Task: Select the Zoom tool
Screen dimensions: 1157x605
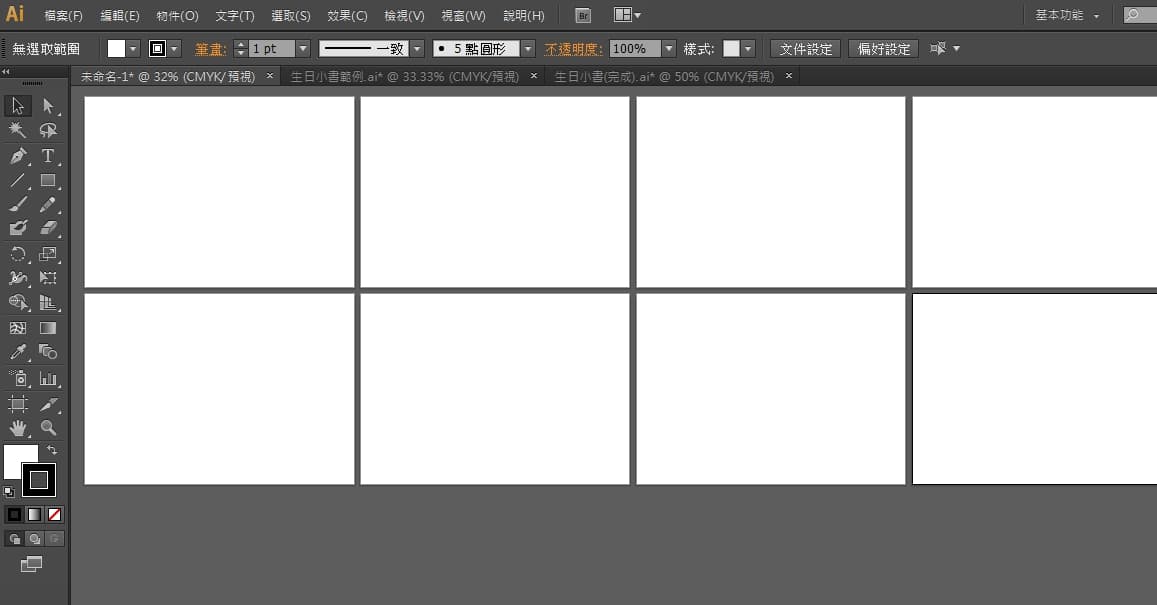Action: point(48,428)
